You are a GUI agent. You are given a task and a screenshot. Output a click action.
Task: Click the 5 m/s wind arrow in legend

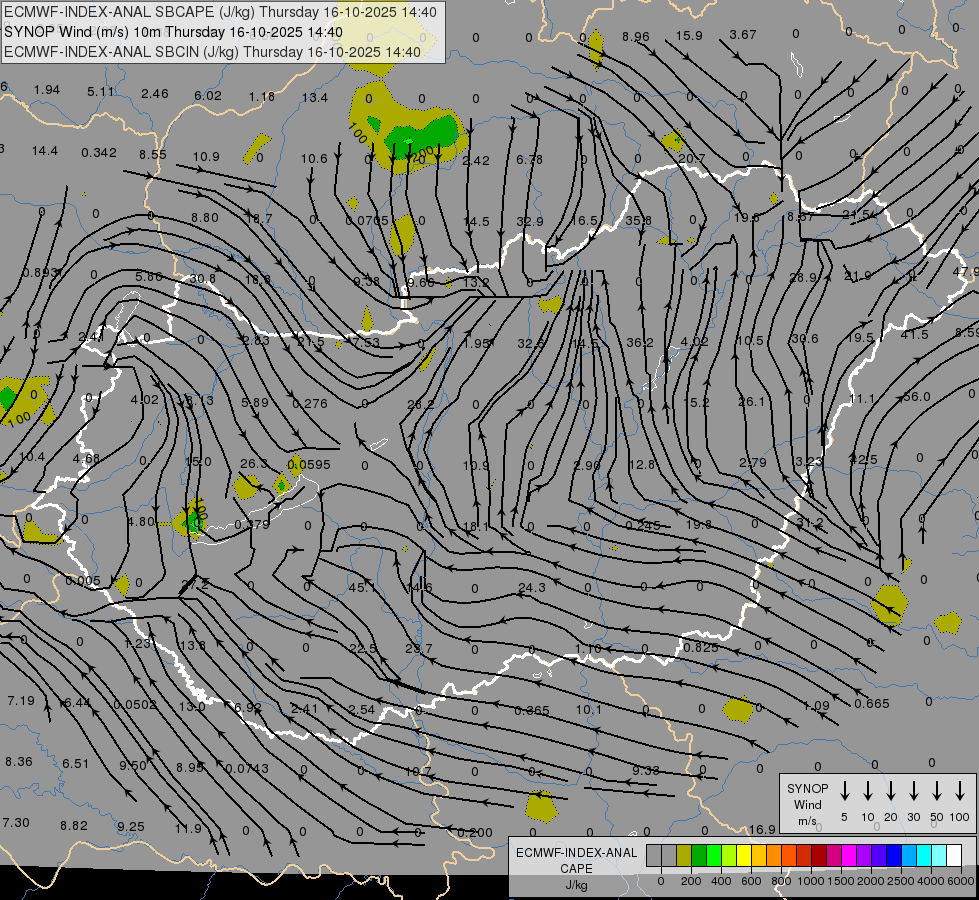pos(844,791)
